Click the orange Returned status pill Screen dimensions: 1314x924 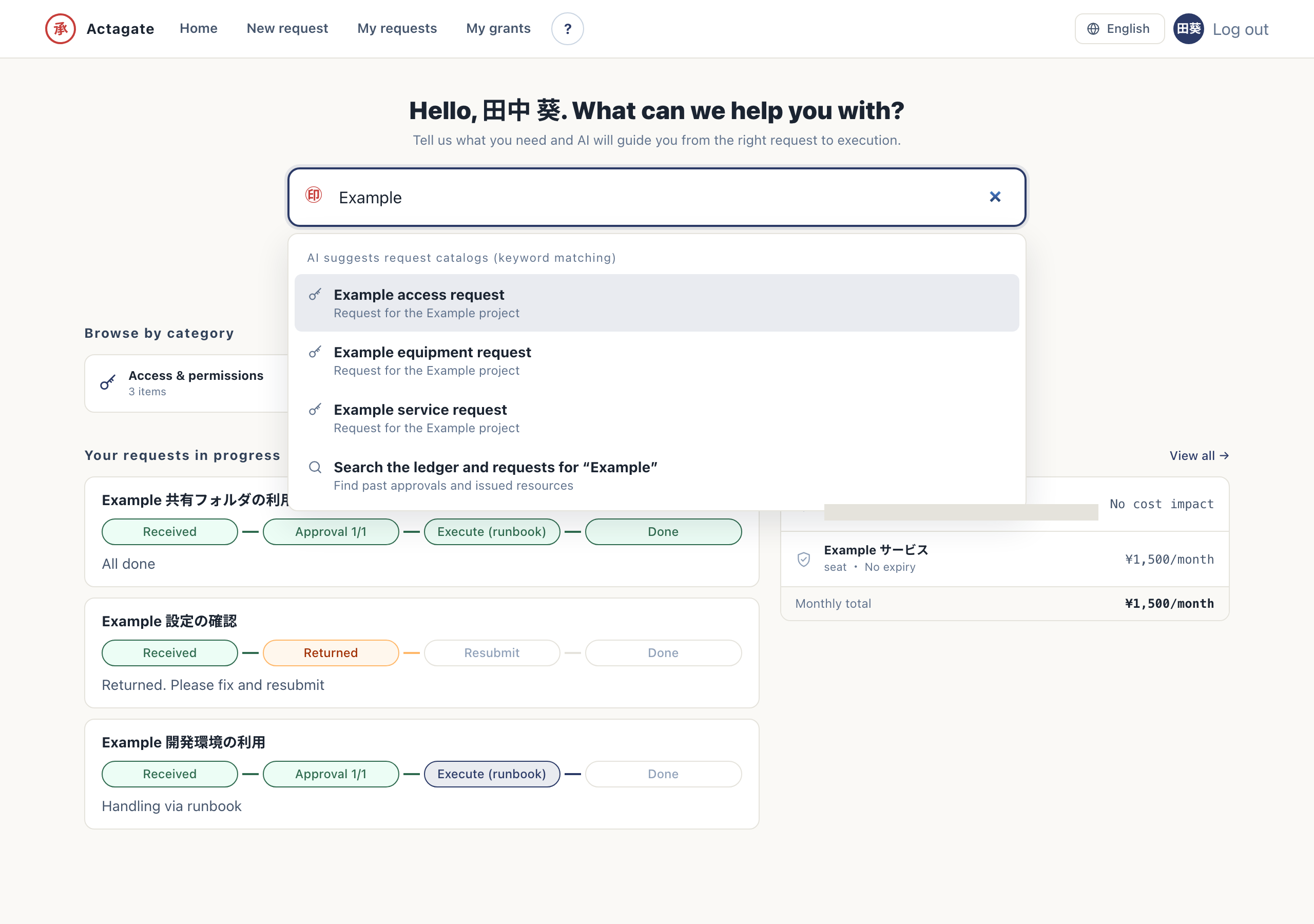[331, 652]
